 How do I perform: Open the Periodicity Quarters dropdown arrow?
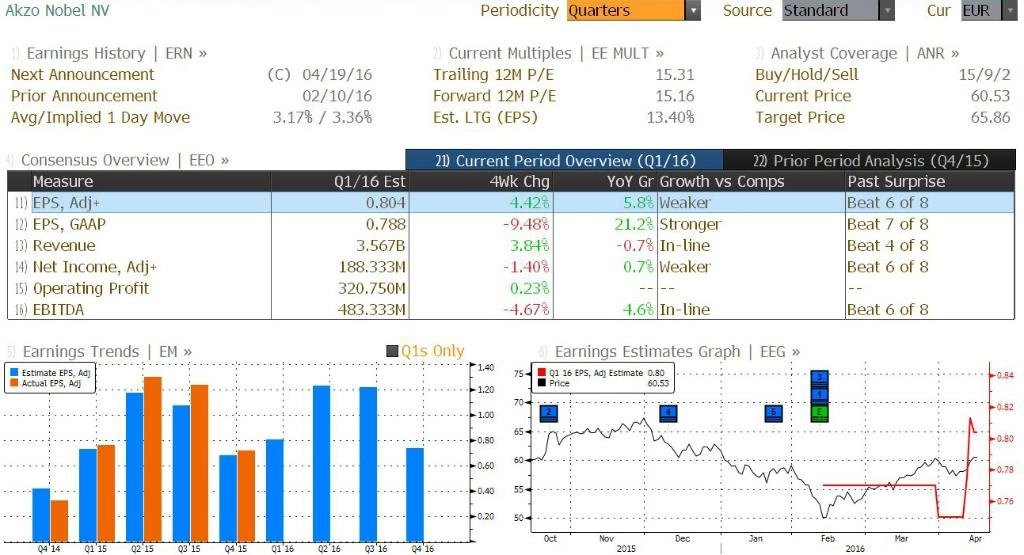coord(693,10)
